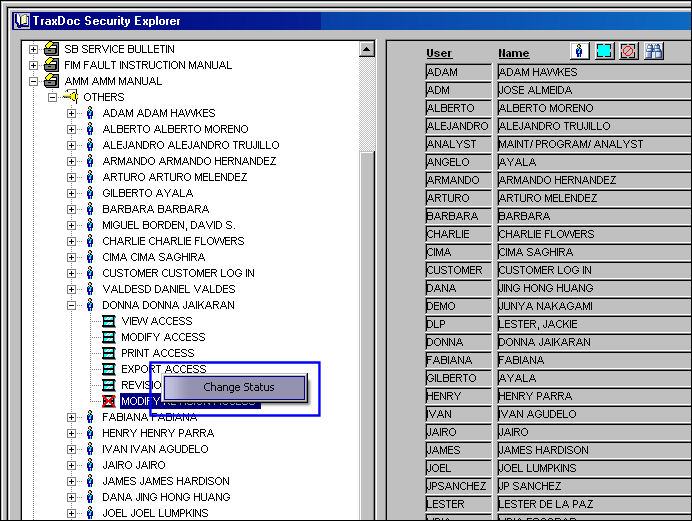Screen dimensions: 692x521
Task: Expand the ARMANDO HERNANDEZ node
Action: (71, 161)
